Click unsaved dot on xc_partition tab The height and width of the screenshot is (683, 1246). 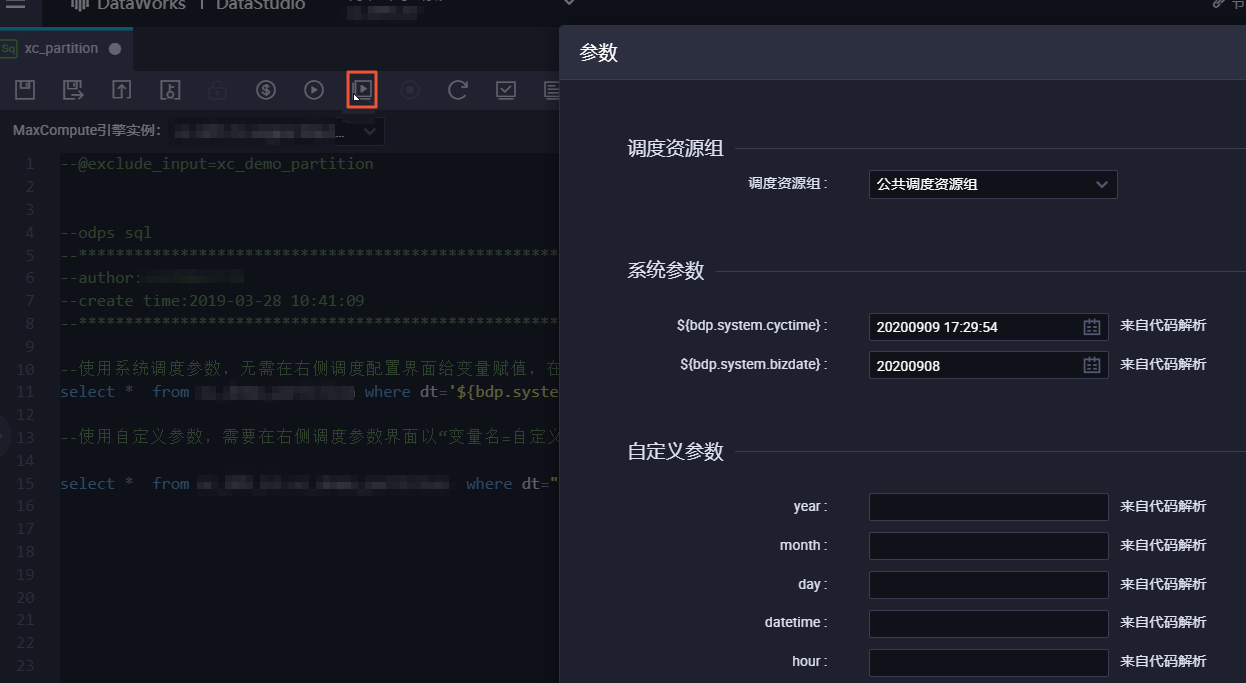[115, 48]
